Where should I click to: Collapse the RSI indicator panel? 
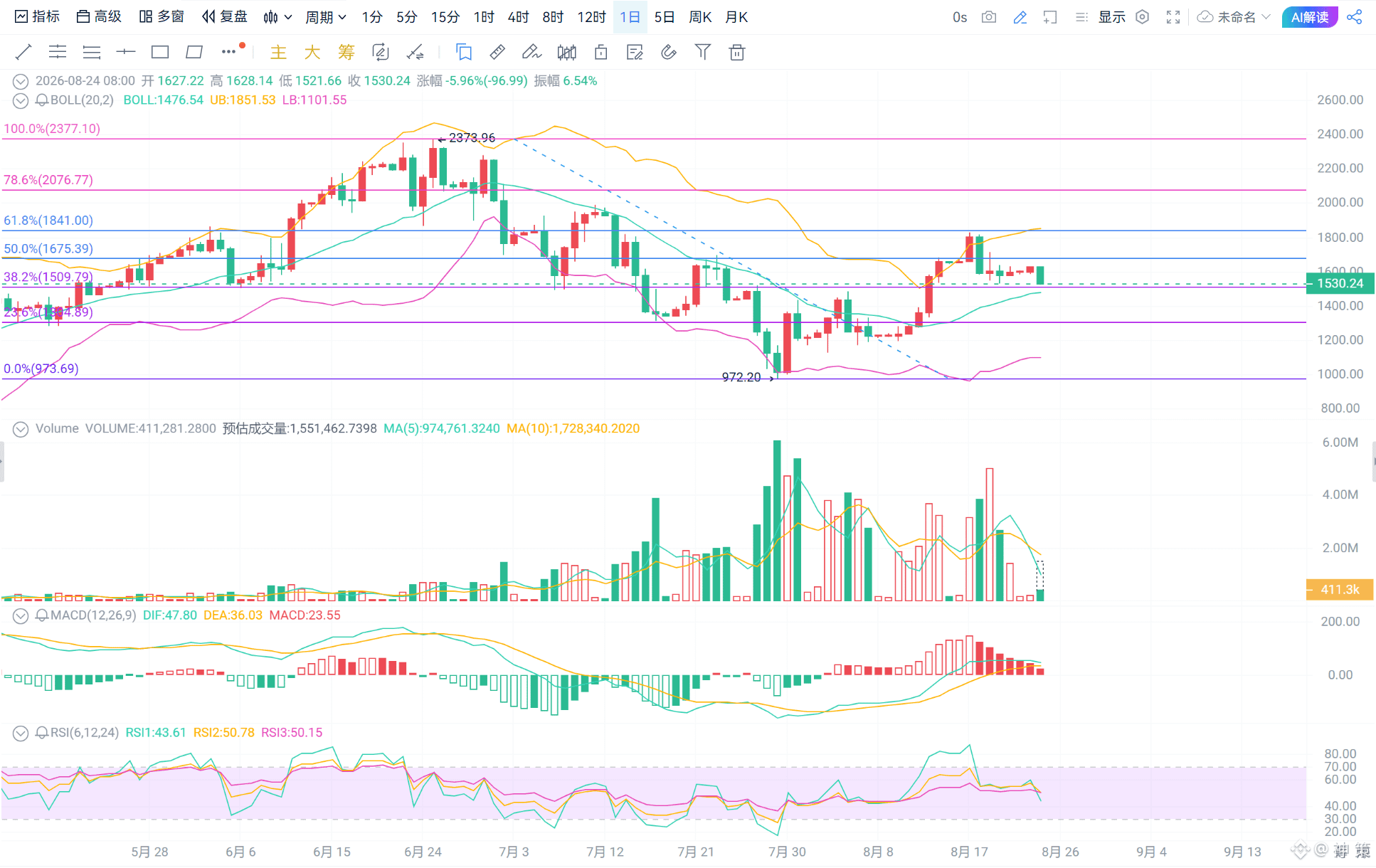21,733
